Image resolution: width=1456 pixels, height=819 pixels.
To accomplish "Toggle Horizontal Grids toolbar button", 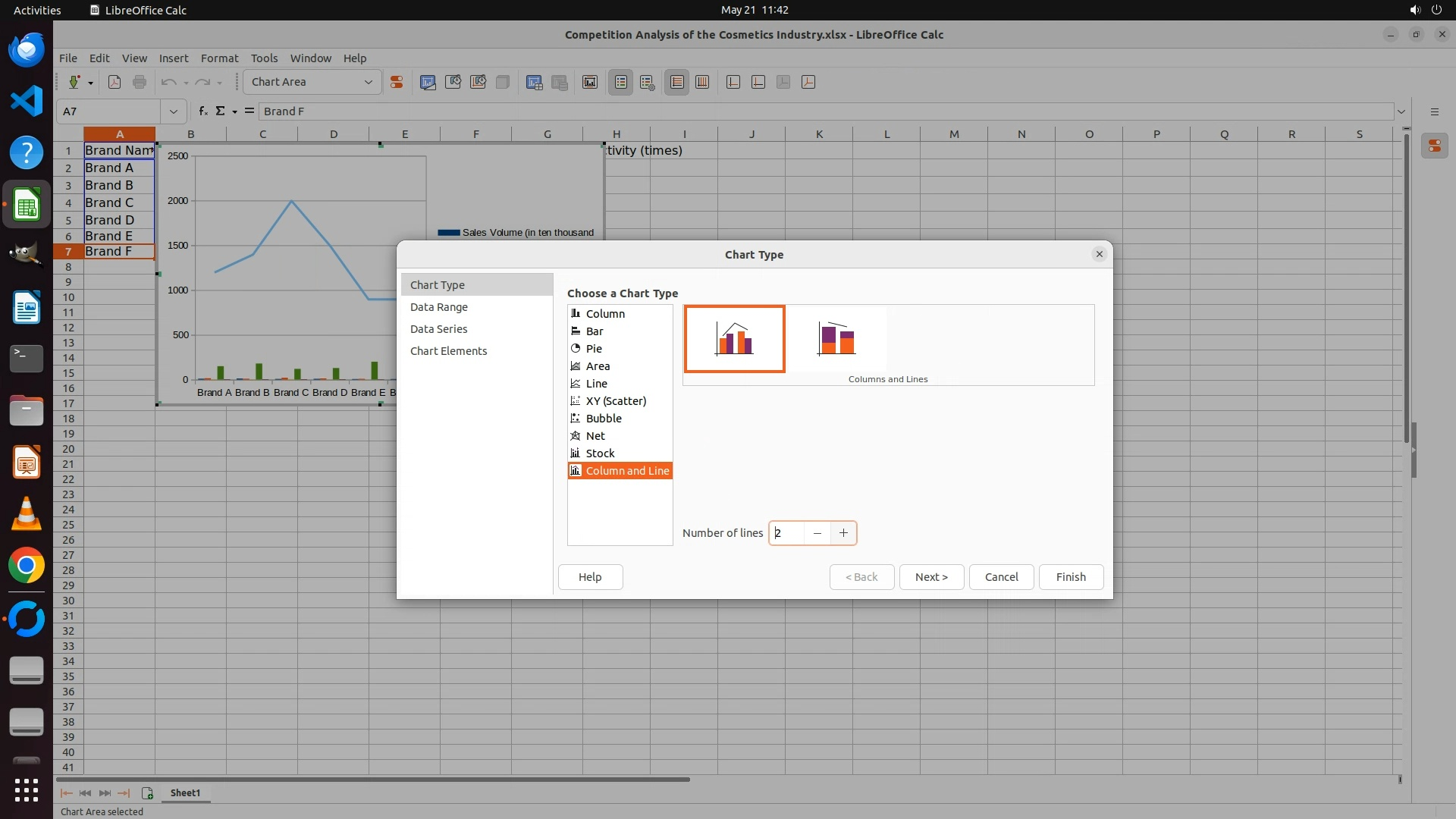I will point(677,82).
